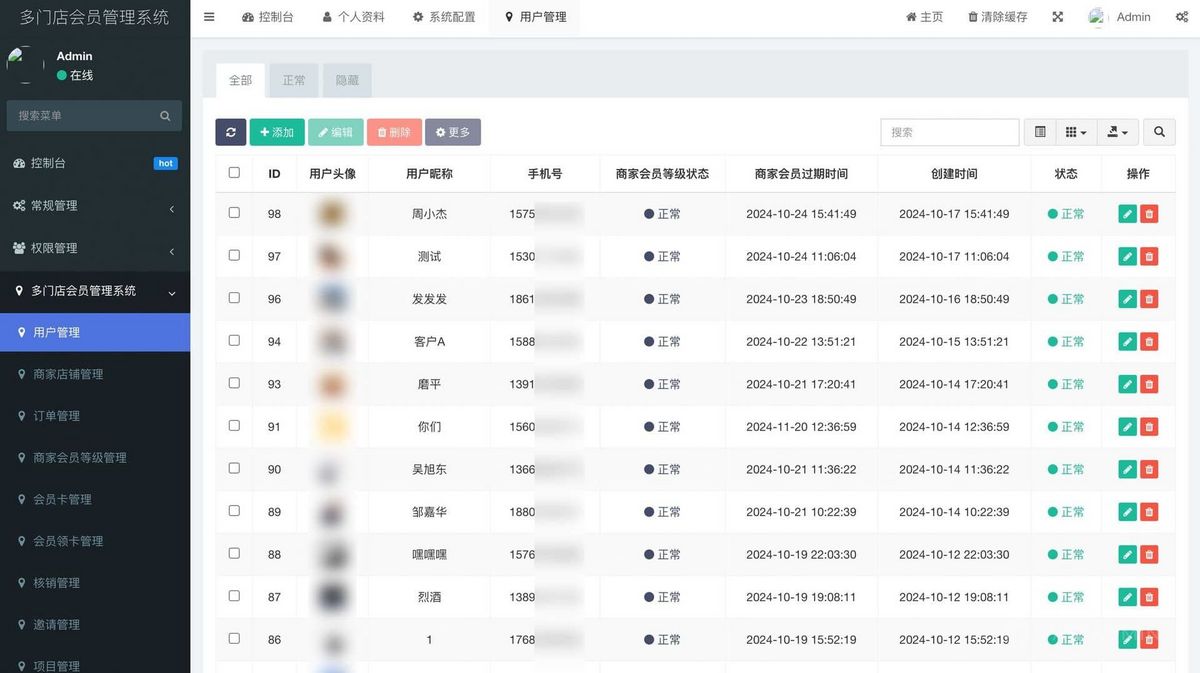Click the clear cache (清除缓存) icon

[995, 16]
